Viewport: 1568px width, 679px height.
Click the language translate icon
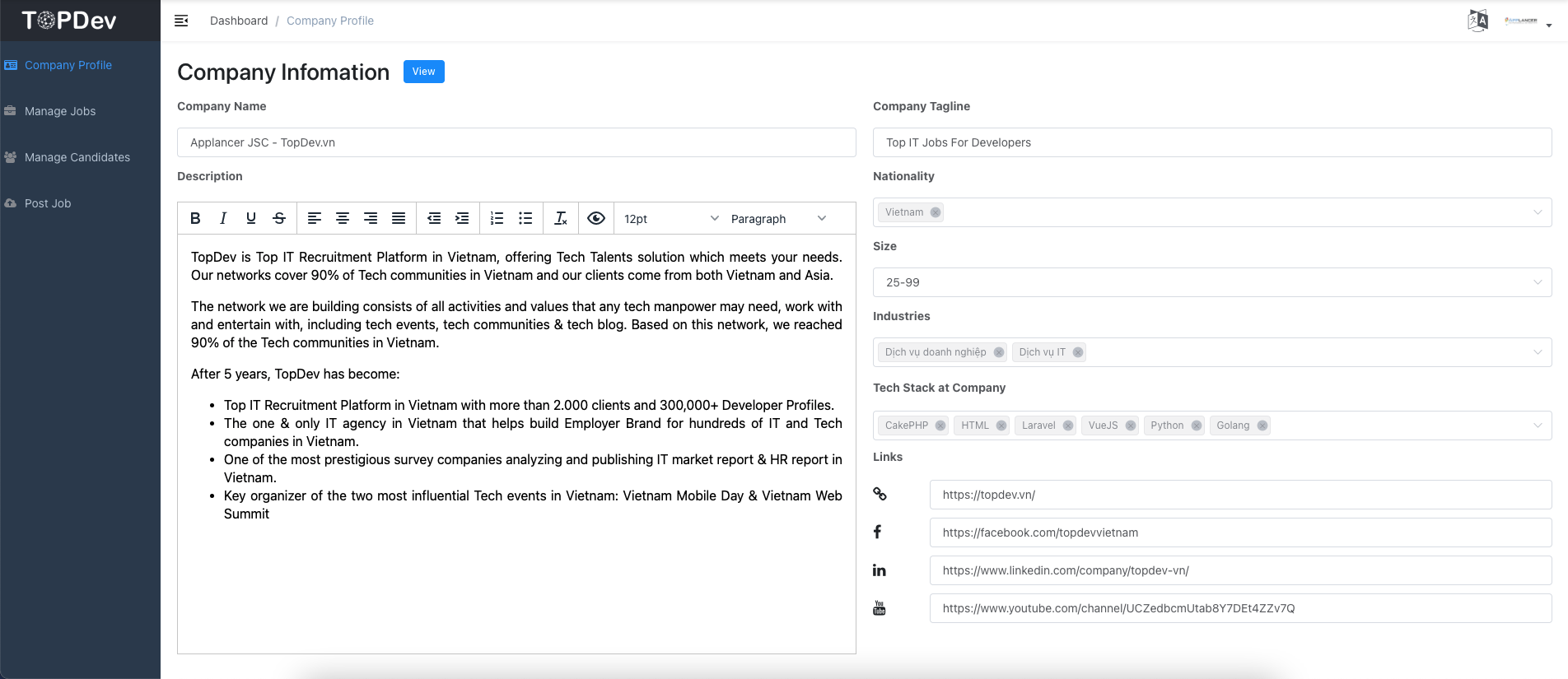(x=1477, y=21)
